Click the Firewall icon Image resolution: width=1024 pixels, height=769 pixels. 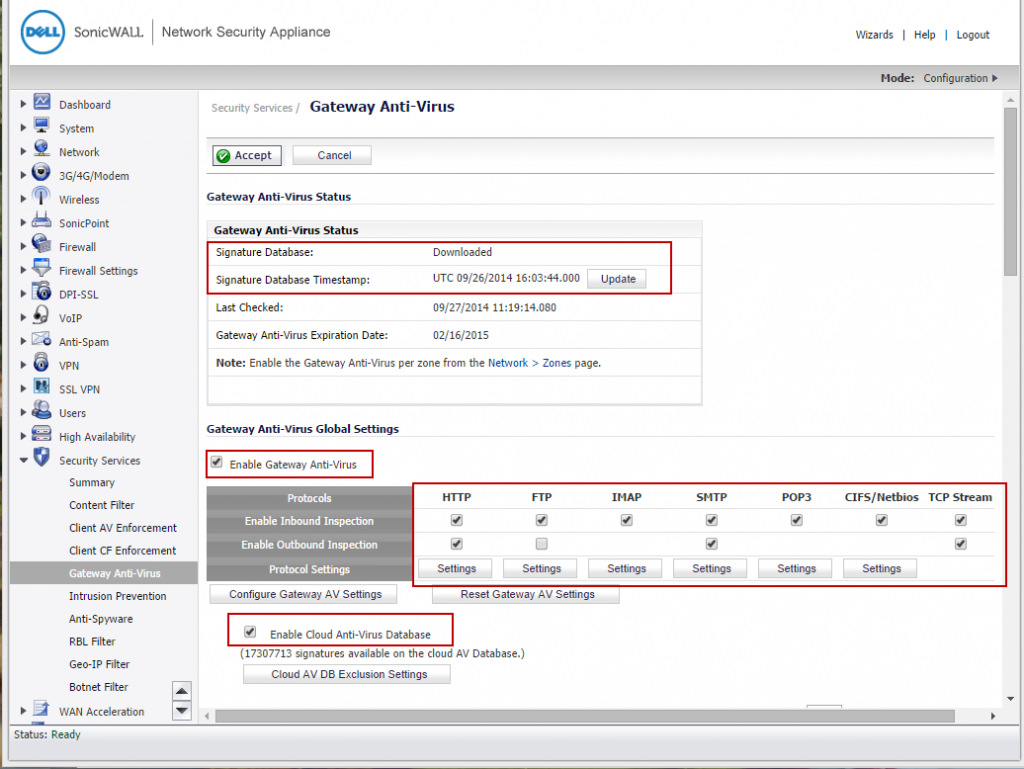click(x=42, y=245)
